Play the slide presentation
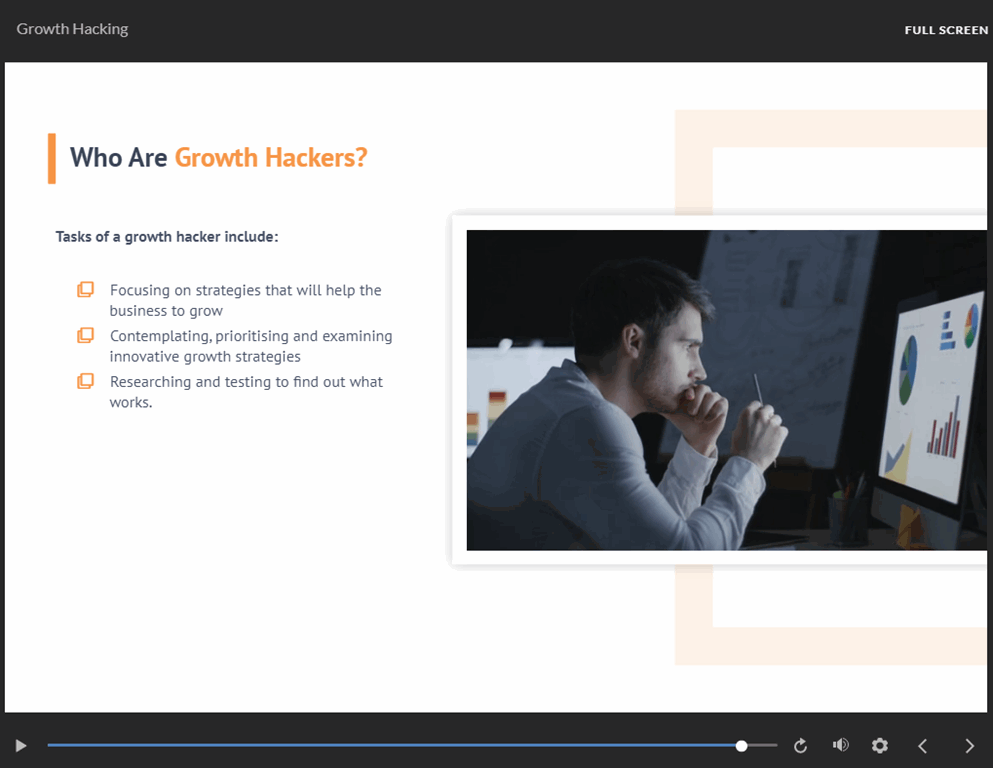The image size is (993, 768). [x=21, y=745]
